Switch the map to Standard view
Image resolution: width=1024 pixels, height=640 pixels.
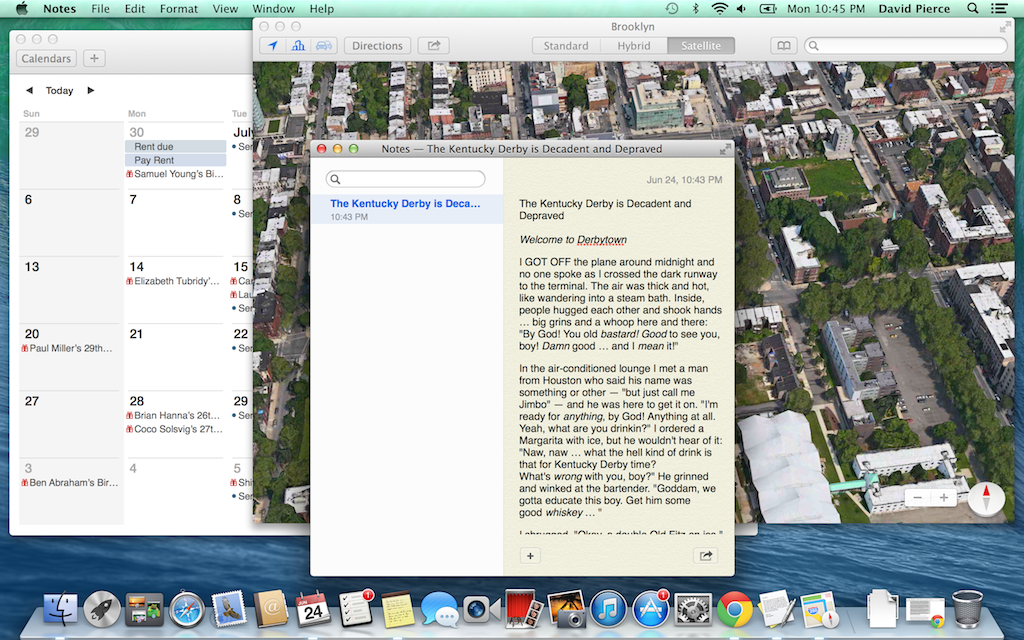point(566,46)
